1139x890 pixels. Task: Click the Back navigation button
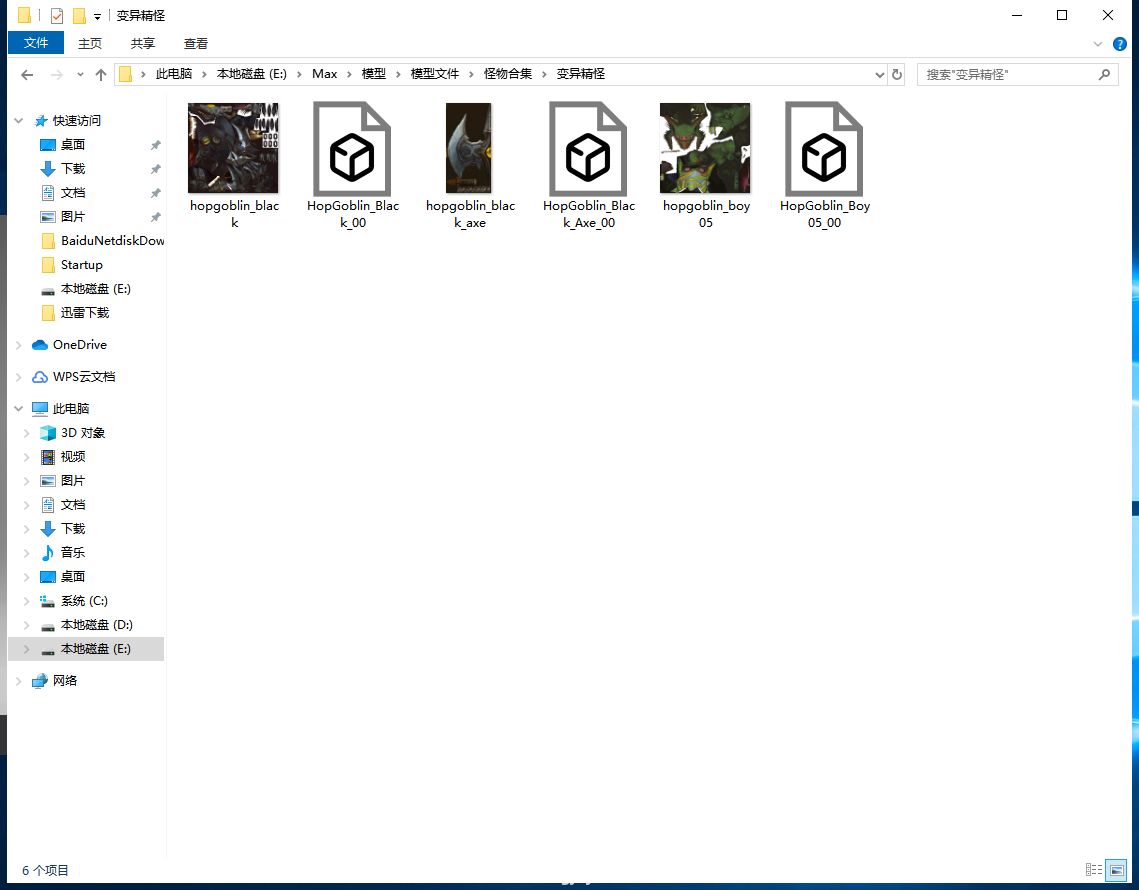[x=27, y=75]
